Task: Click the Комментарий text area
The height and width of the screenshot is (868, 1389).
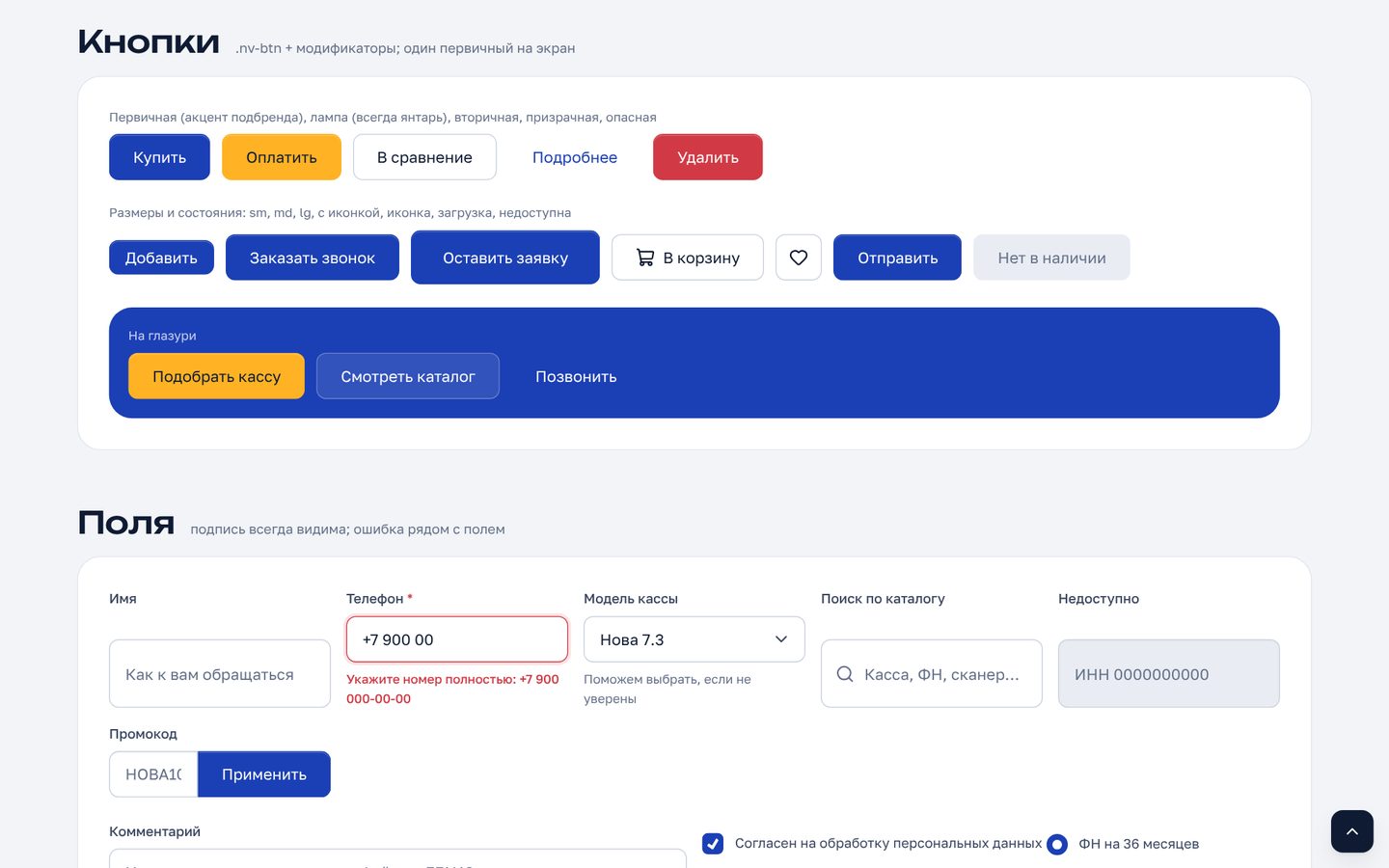Action: click(397, 858)
